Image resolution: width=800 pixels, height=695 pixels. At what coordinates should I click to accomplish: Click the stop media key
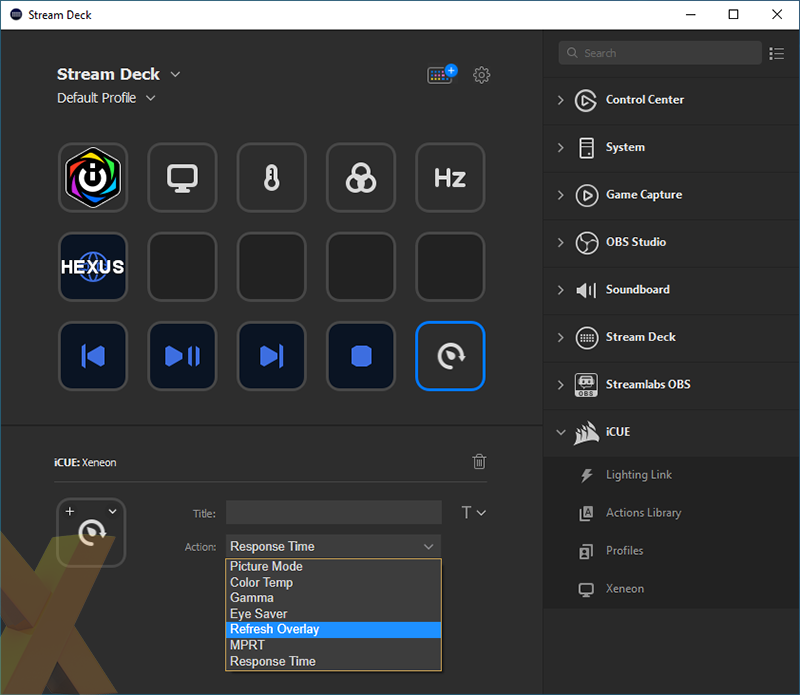(x=361, y=356)
